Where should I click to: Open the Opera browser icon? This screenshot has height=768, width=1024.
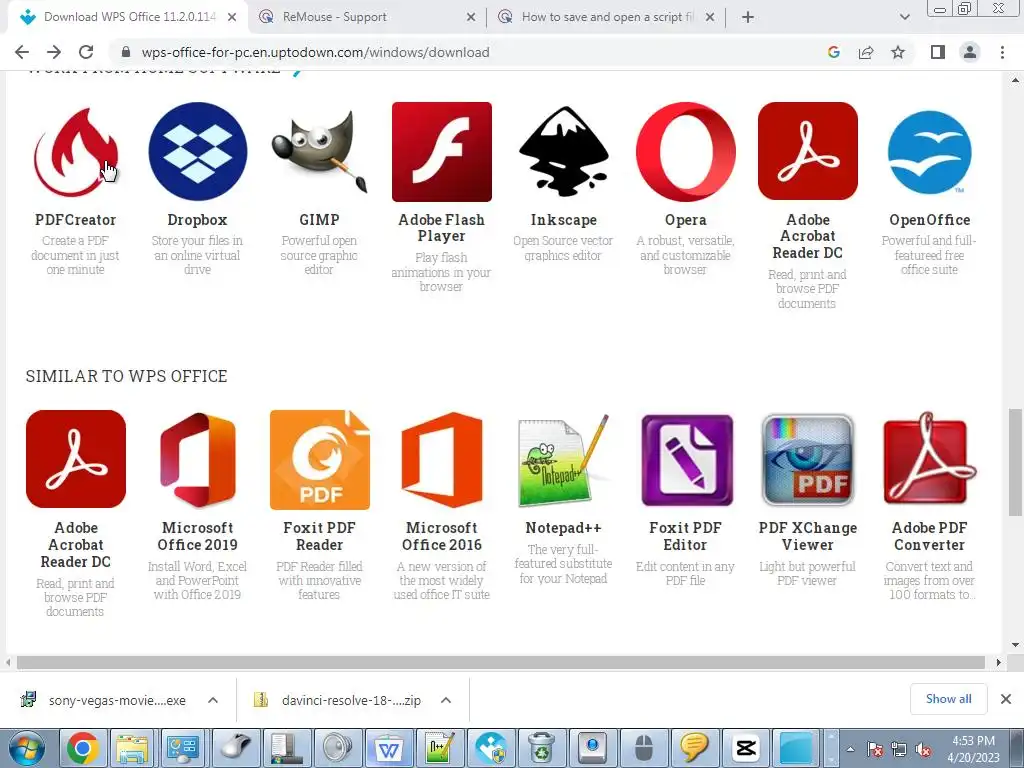686,152
